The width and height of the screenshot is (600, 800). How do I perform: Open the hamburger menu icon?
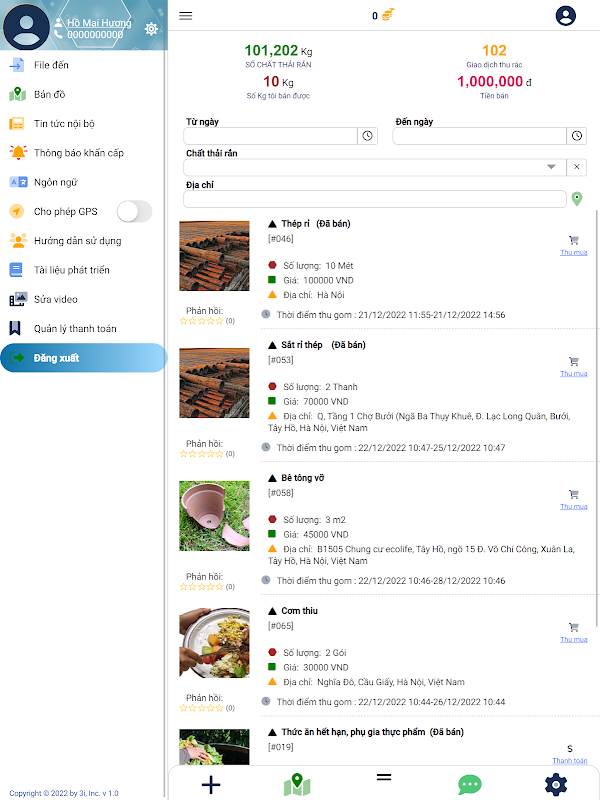186,16
